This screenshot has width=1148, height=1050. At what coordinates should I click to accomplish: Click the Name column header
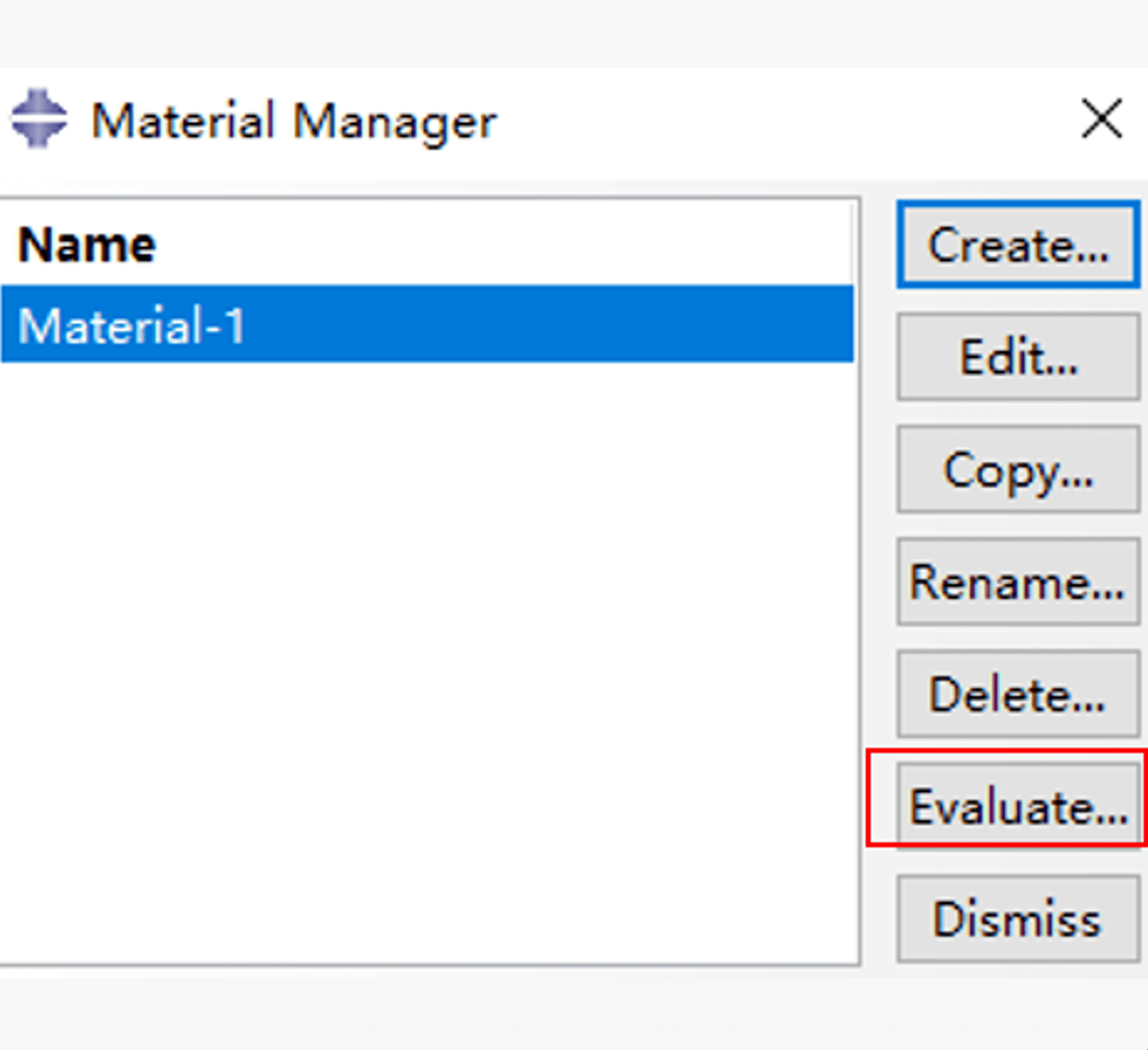coord(87,245)
